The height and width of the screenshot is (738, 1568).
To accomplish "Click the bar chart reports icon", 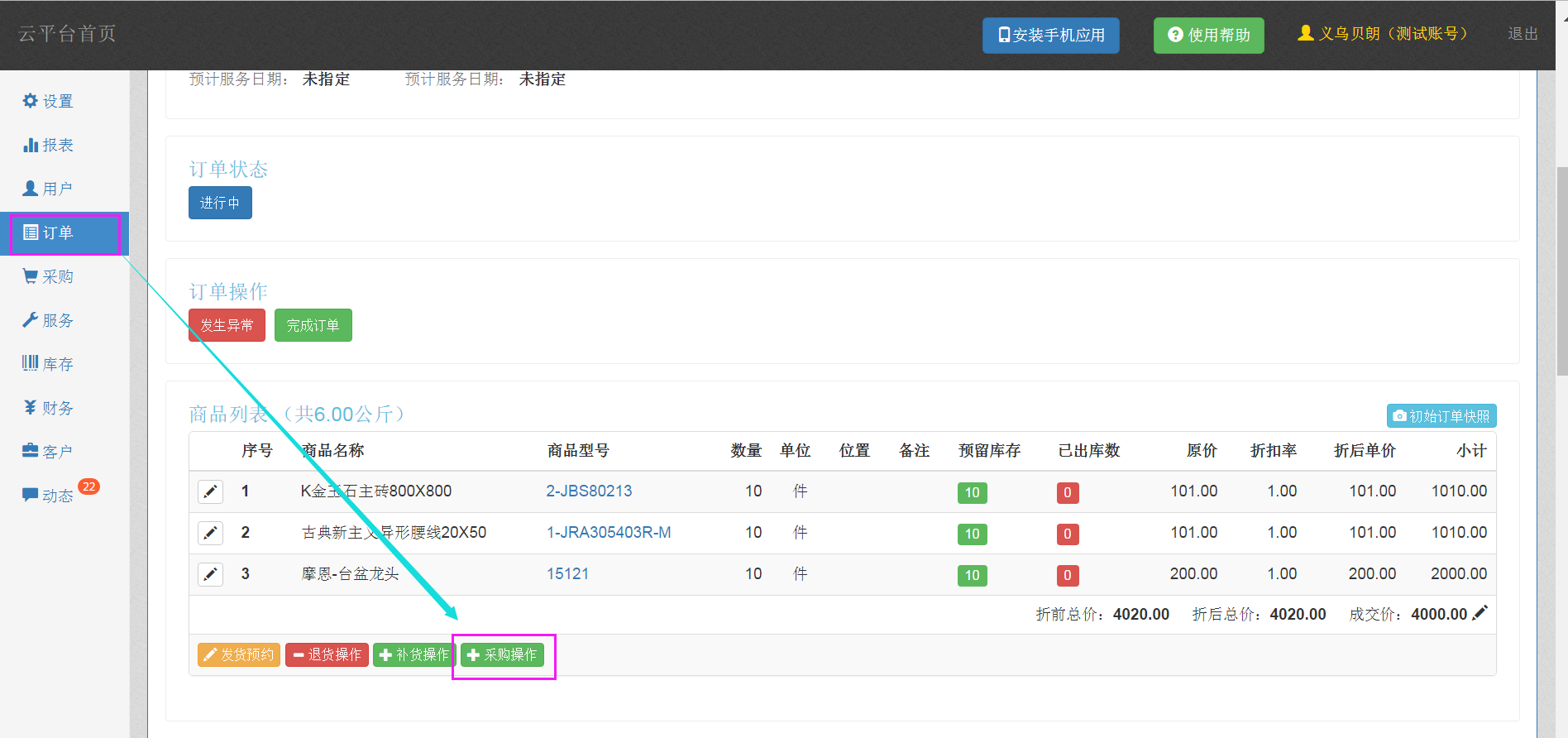I will coord(31,145).
